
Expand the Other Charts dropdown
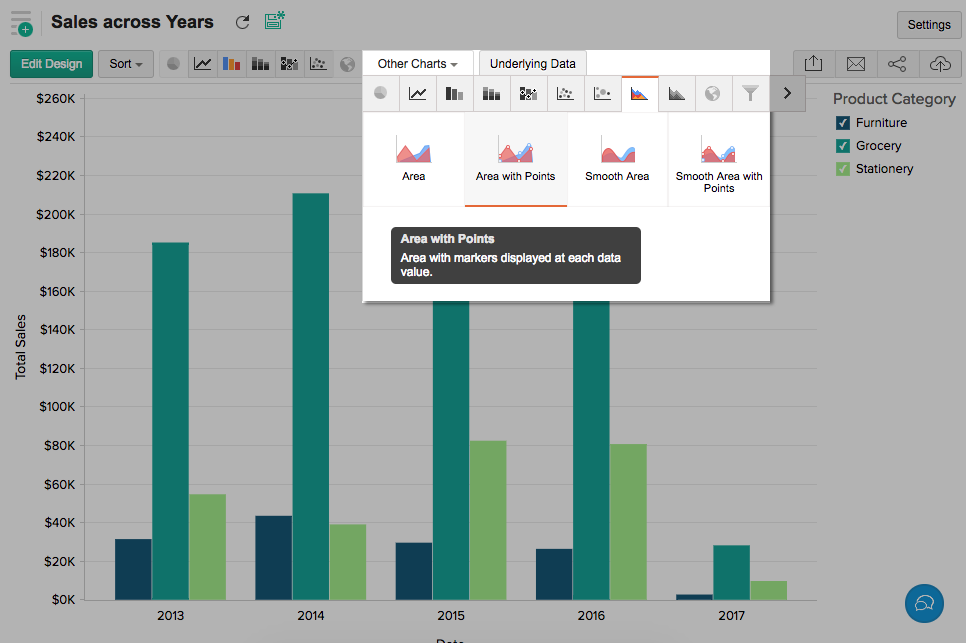point(417,64)
